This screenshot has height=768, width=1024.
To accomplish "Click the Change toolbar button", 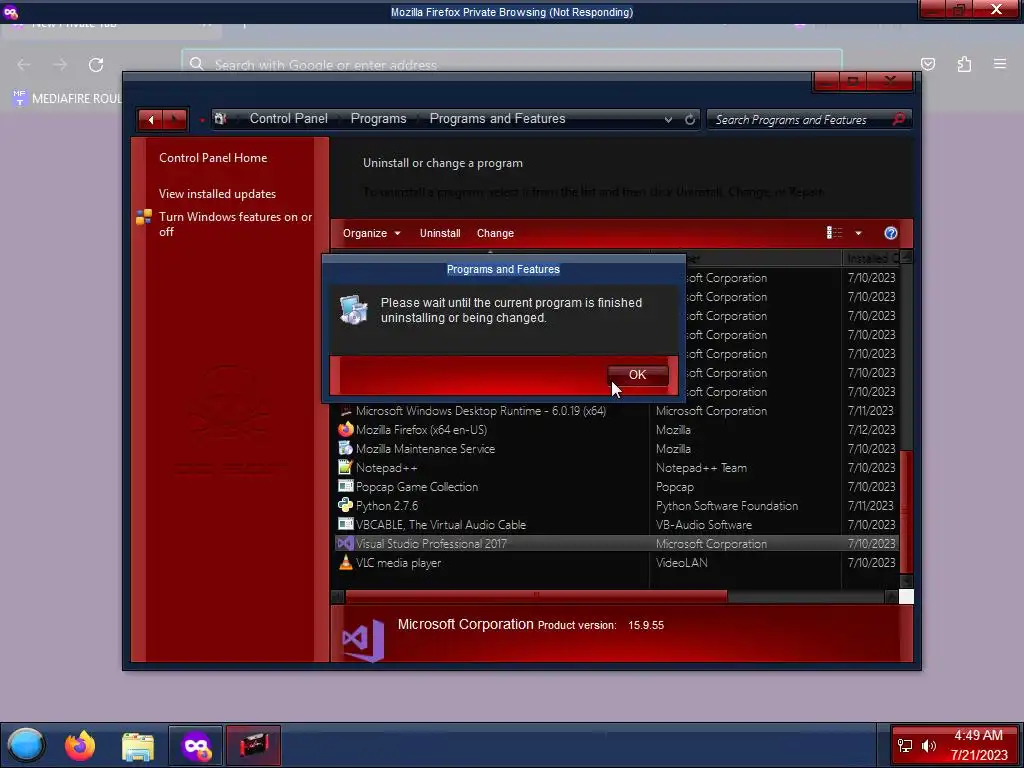I will tap(495, 233).
